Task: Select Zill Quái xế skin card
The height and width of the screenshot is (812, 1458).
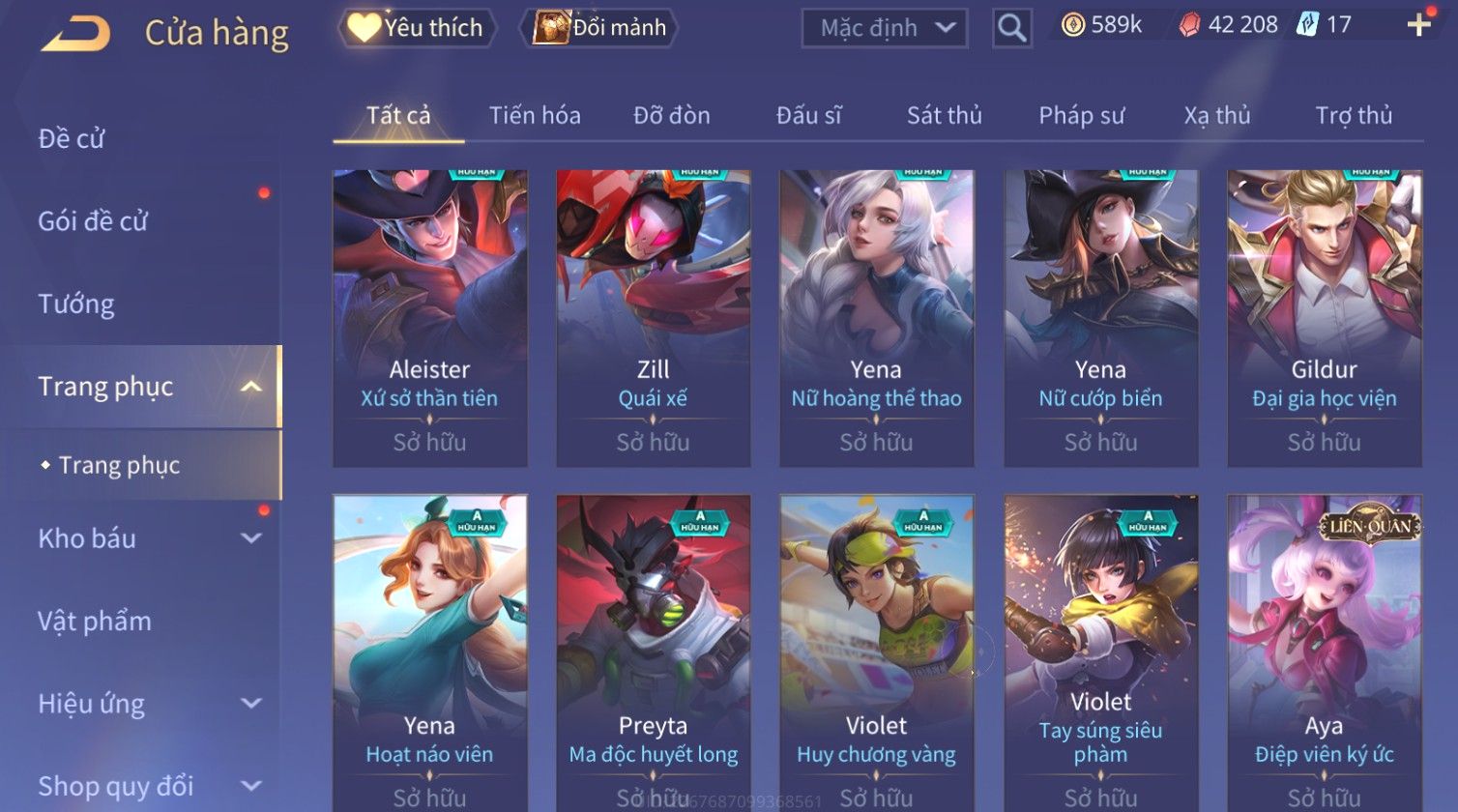Action: point(653,319)
